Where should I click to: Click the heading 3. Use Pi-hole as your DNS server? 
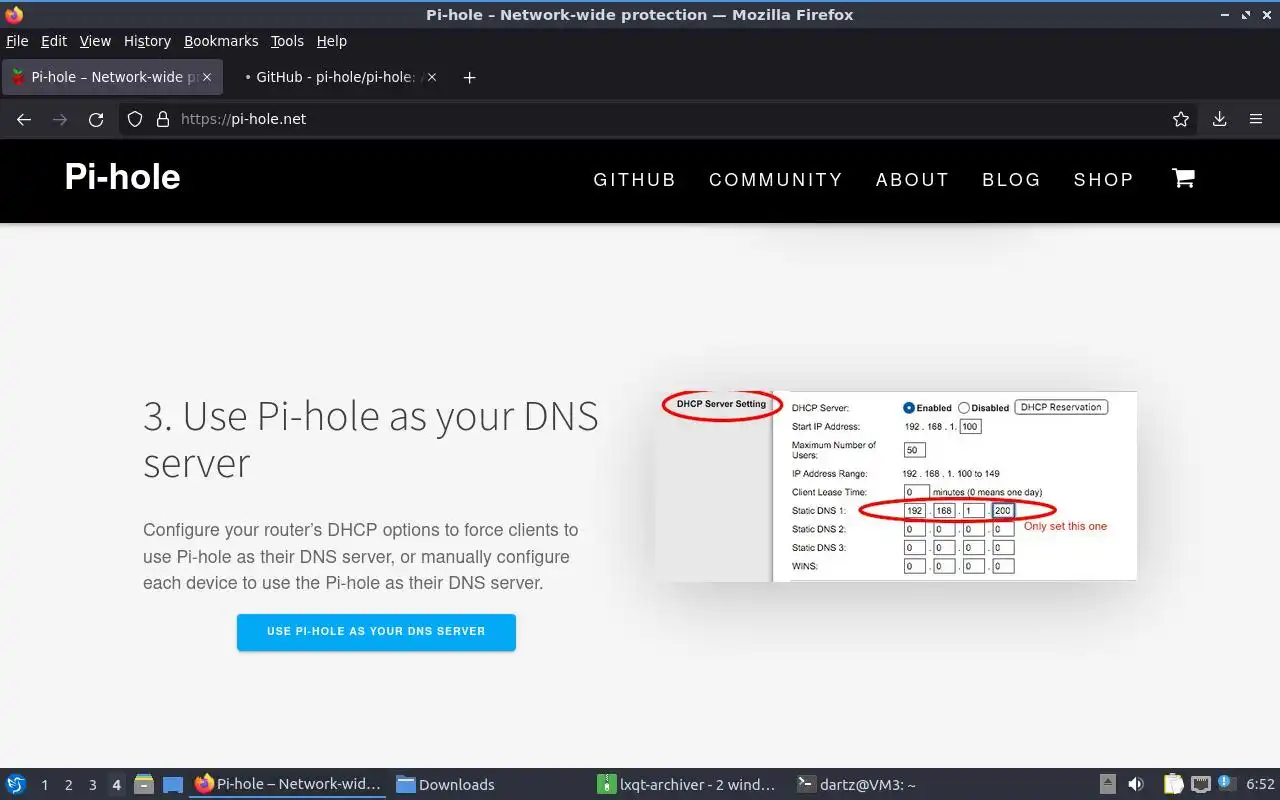coord(371,439)
